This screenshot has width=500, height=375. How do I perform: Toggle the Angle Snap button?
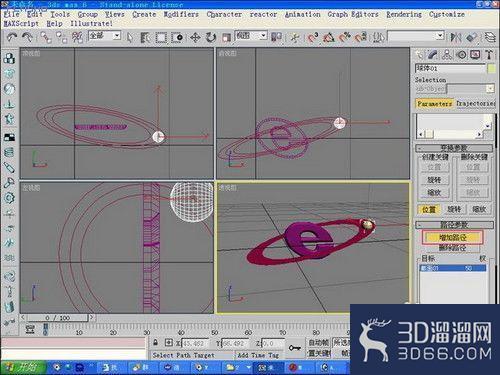pyautogui.click(x=328, y=37)
